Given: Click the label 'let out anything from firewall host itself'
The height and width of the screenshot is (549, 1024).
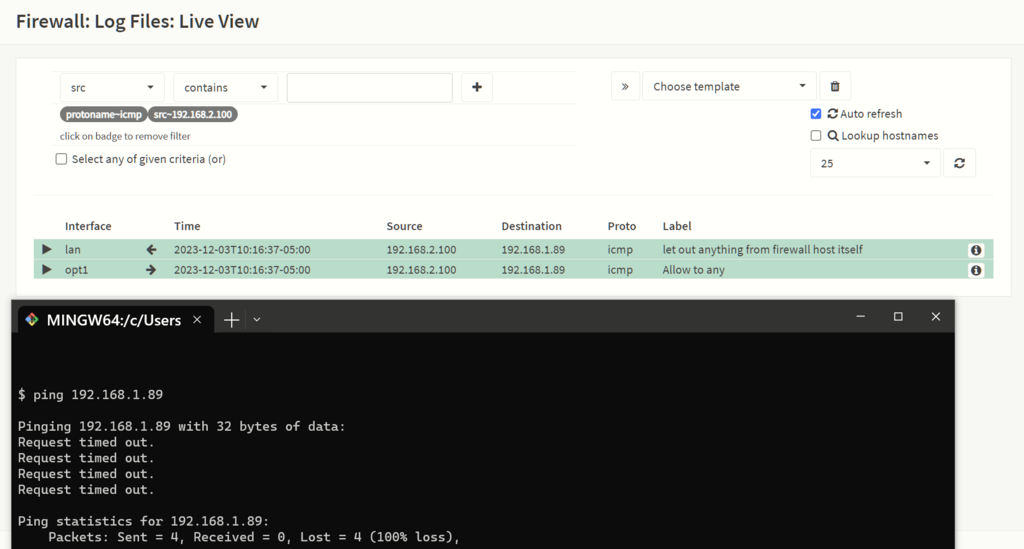Looking at the screenshot, I should pyautogui.click(x=762, y=249).
